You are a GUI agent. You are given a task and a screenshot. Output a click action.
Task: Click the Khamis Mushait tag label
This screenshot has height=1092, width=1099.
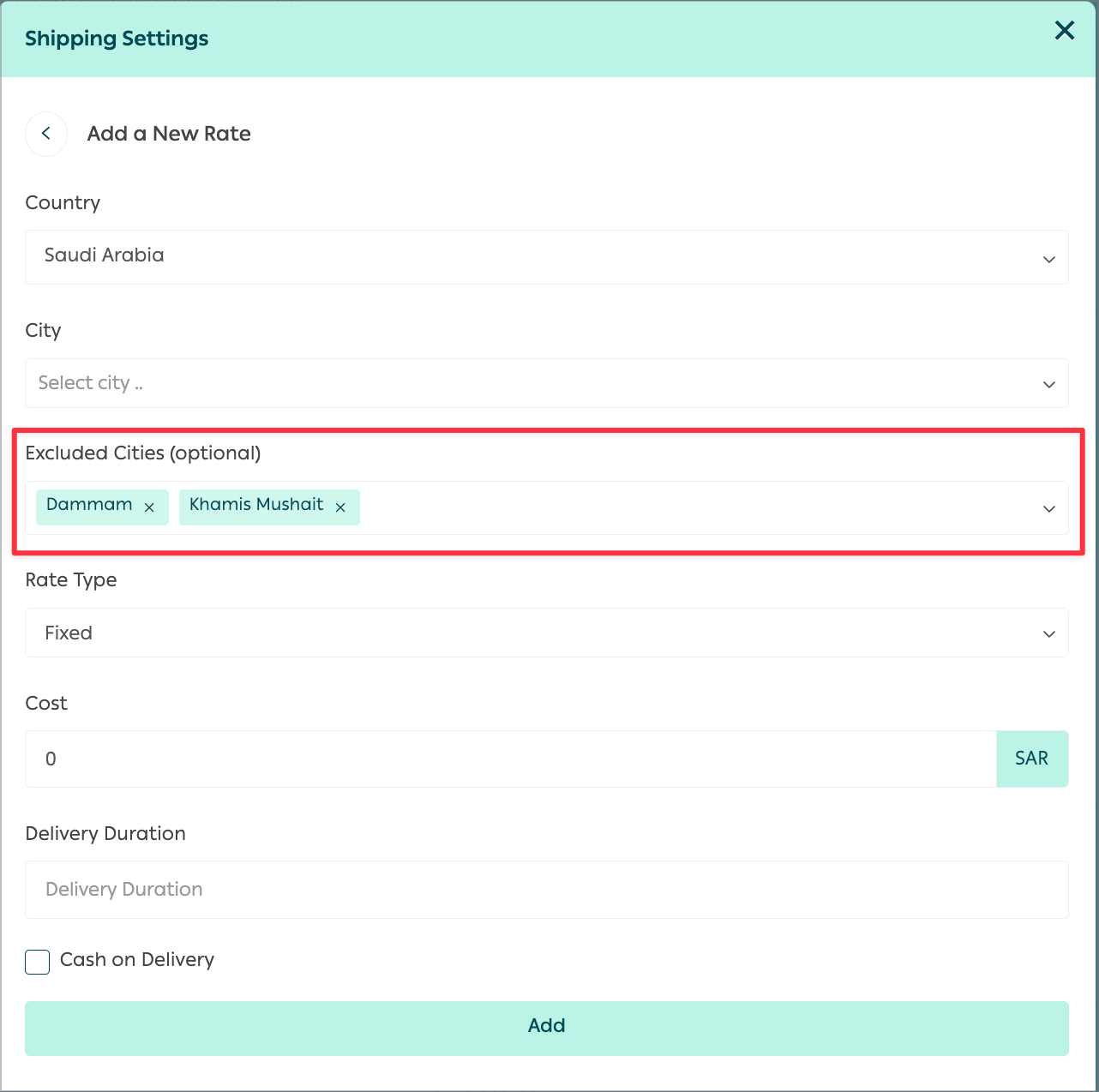(x=256, y=505)
